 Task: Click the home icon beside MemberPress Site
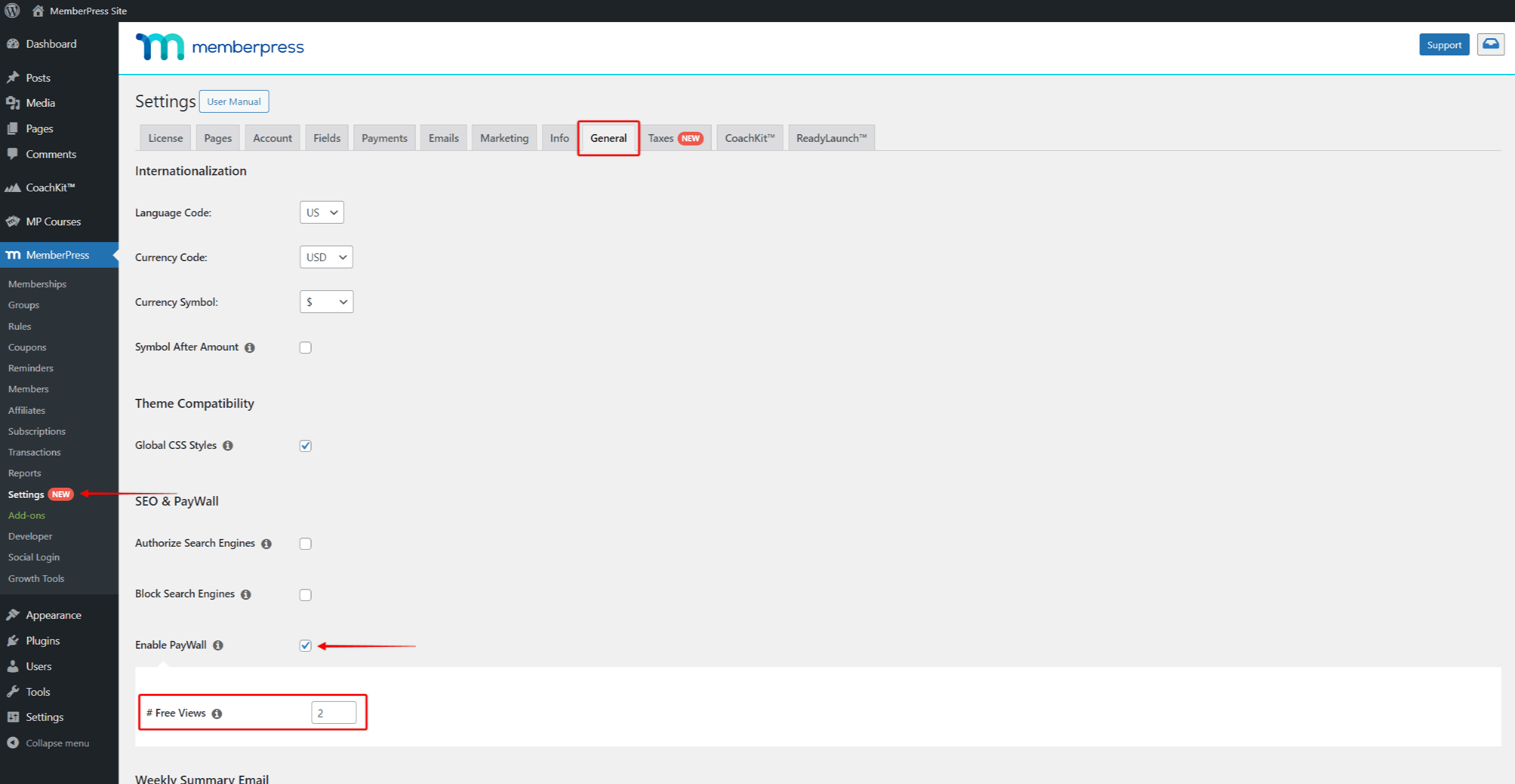pos(38,11)
